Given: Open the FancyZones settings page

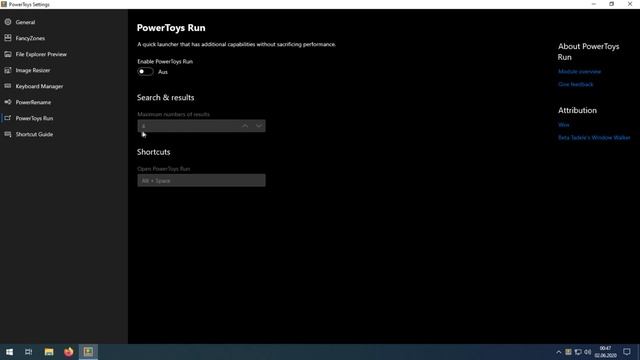Looking at the screenshot, I should point(30,38).
